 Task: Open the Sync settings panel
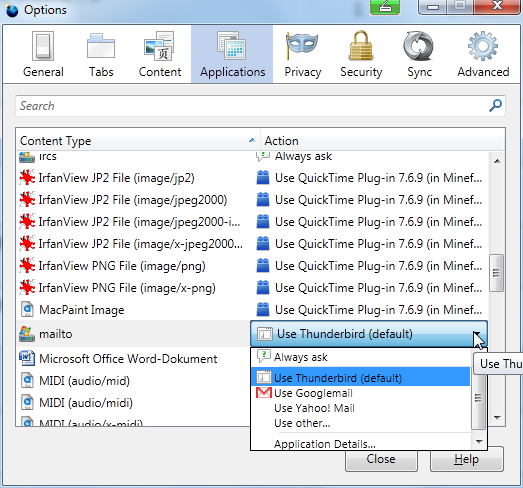pyautogui.click(x=419, y=54)
